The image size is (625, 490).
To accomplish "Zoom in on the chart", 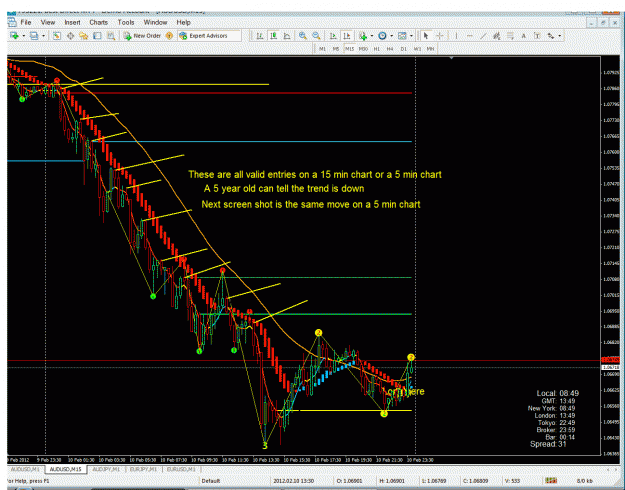I will (303, 36).
